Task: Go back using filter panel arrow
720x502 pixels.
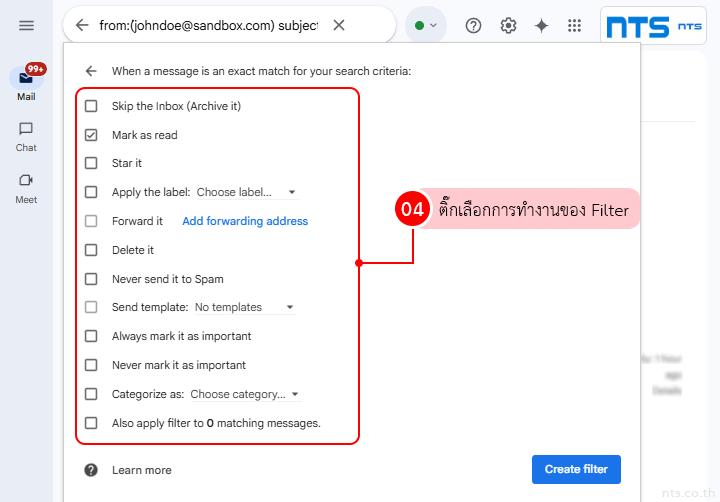Action: click(x=91, y=71)
